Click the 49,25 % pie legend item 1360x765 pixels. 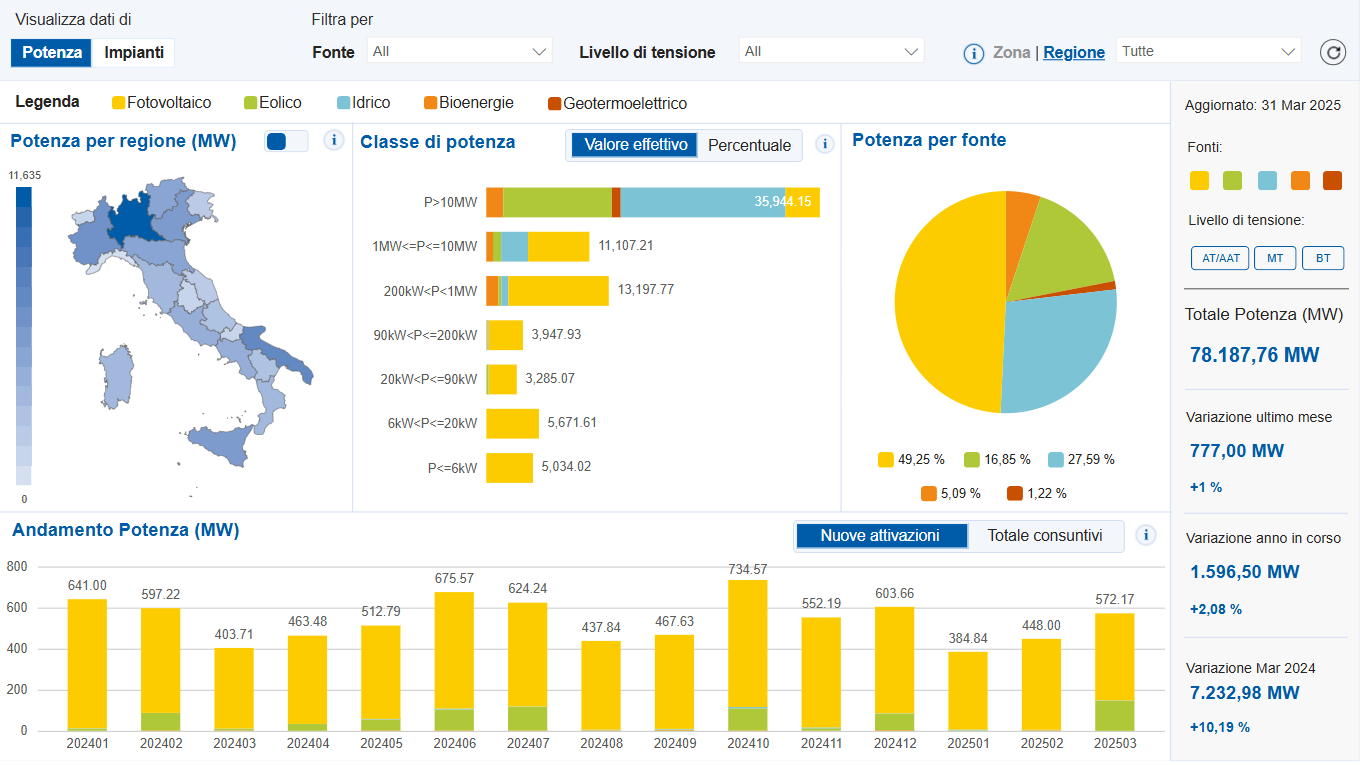(x=911, y=460)
